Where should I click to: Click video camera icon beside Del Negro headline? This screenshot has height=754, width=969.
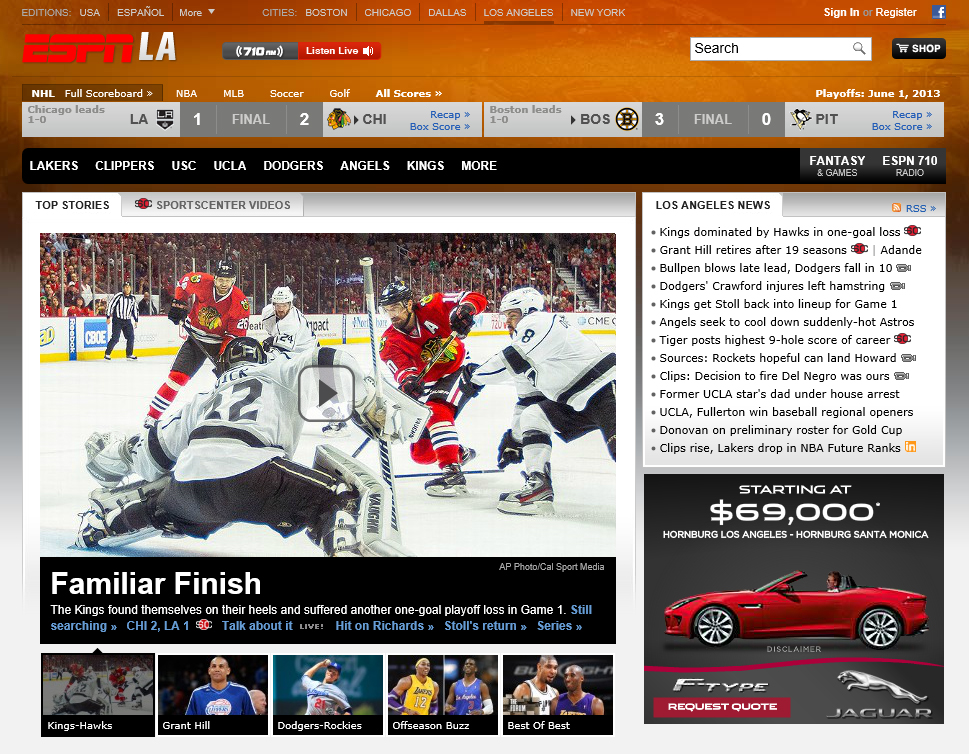coord(902,376)
